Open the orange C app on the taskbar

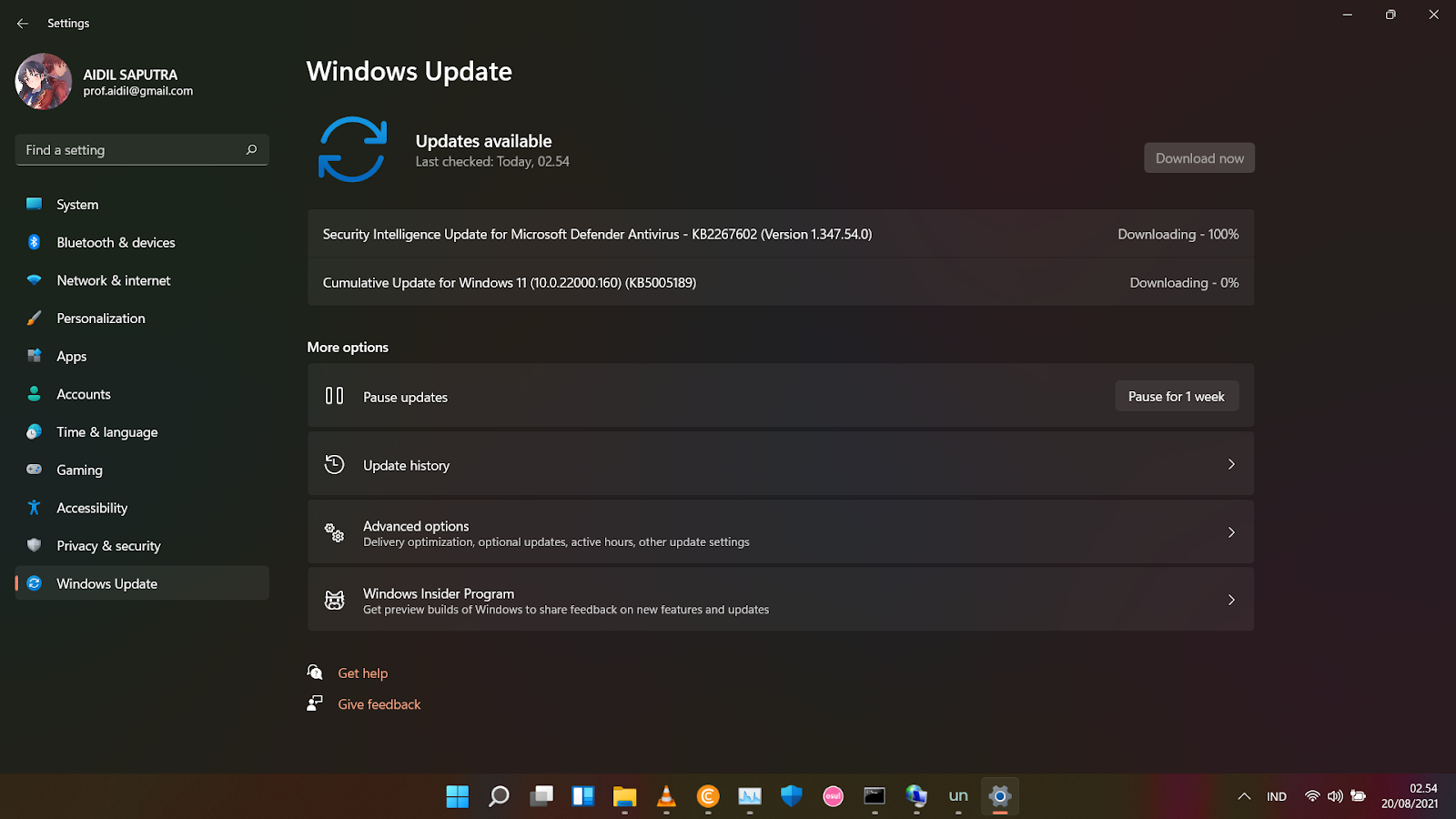[708, 796]
